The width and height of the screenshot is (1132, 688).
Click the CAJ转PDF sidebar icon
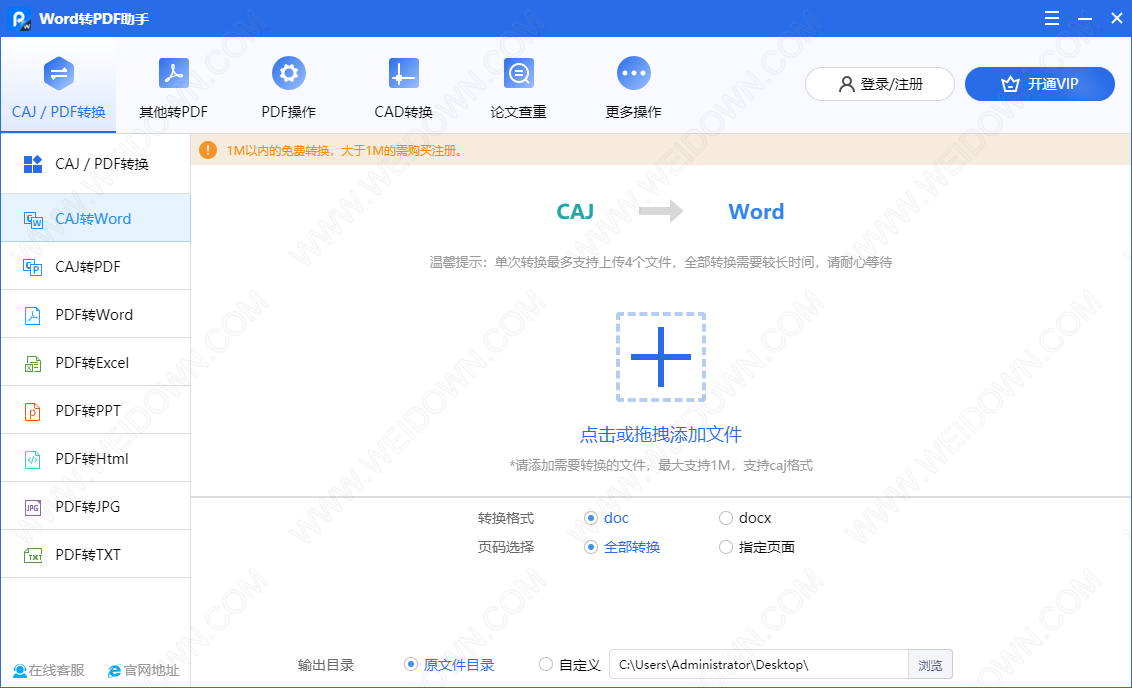32,267
